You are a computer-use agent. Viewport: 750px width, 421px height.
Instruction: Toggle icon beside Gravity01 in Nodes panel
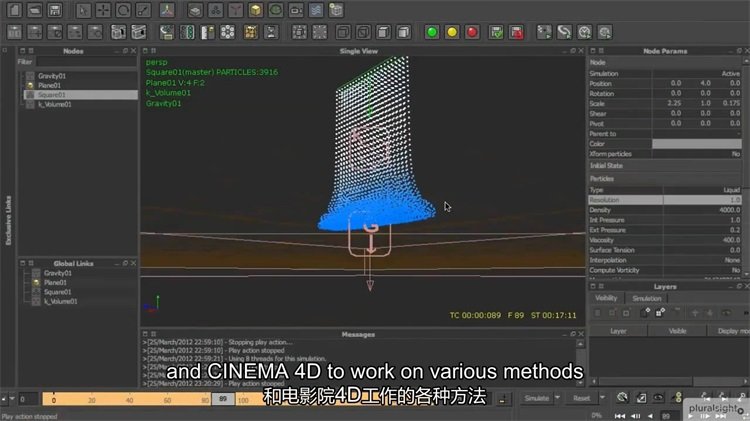pyautogui.click(x=30, y=76)
